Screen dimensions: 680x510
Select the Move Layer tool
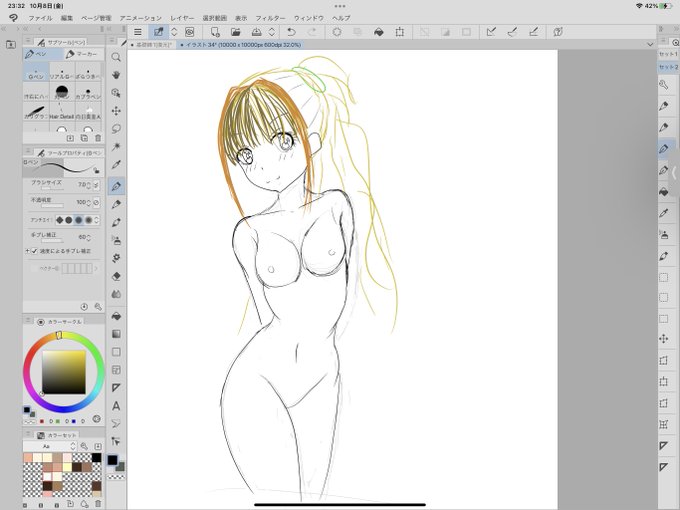[116, 111]
